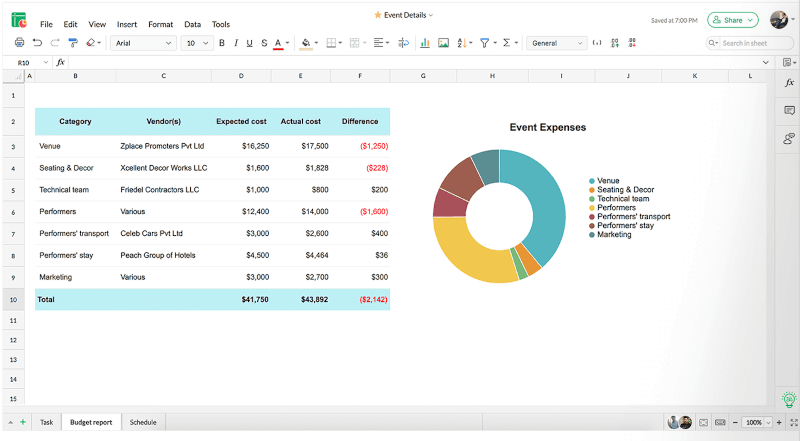Click the fill color bucket swatch

click(x=305, y=43)
